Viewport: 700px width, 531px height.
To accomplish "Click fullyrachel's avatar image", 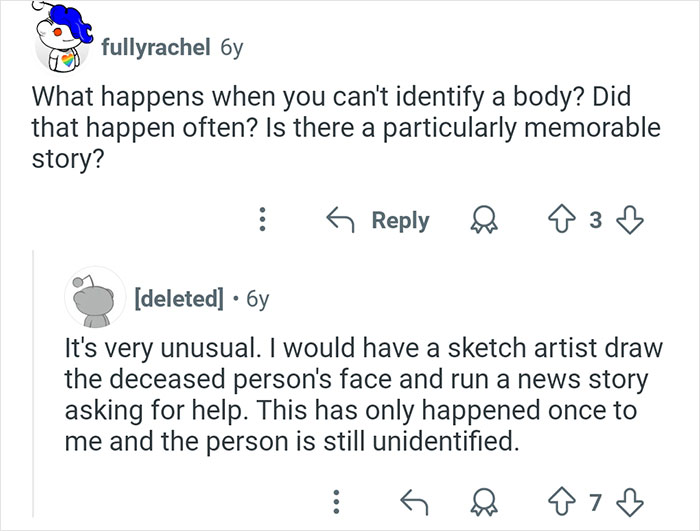I will (59, 44).
